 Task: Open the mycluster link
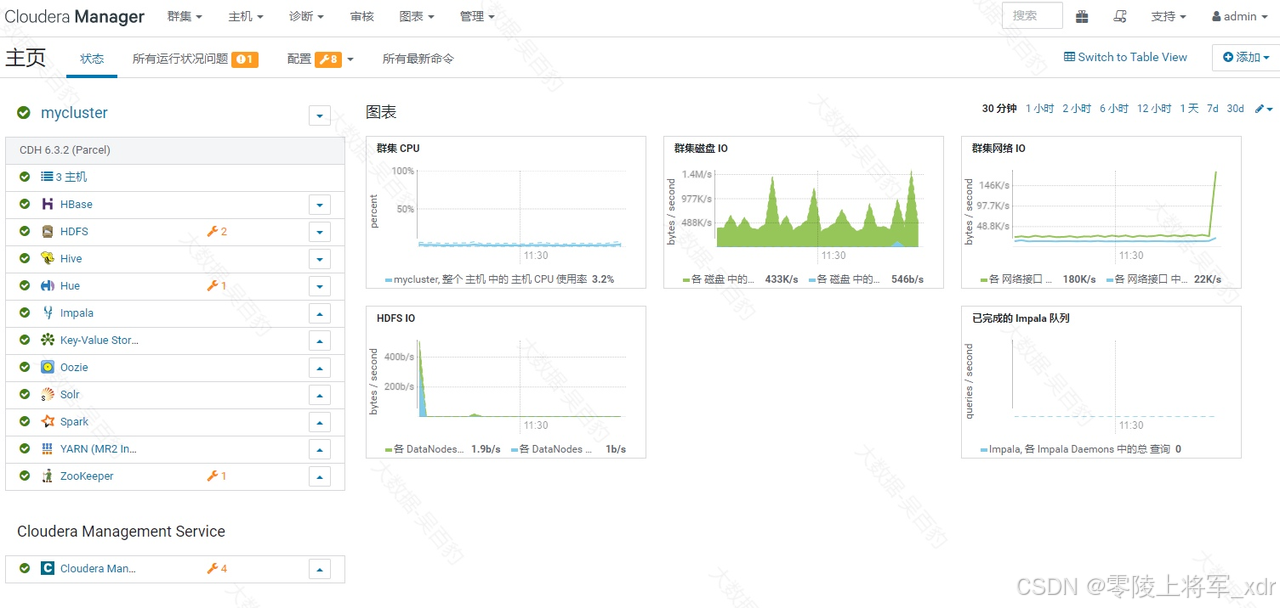click(x=74, y=113)
